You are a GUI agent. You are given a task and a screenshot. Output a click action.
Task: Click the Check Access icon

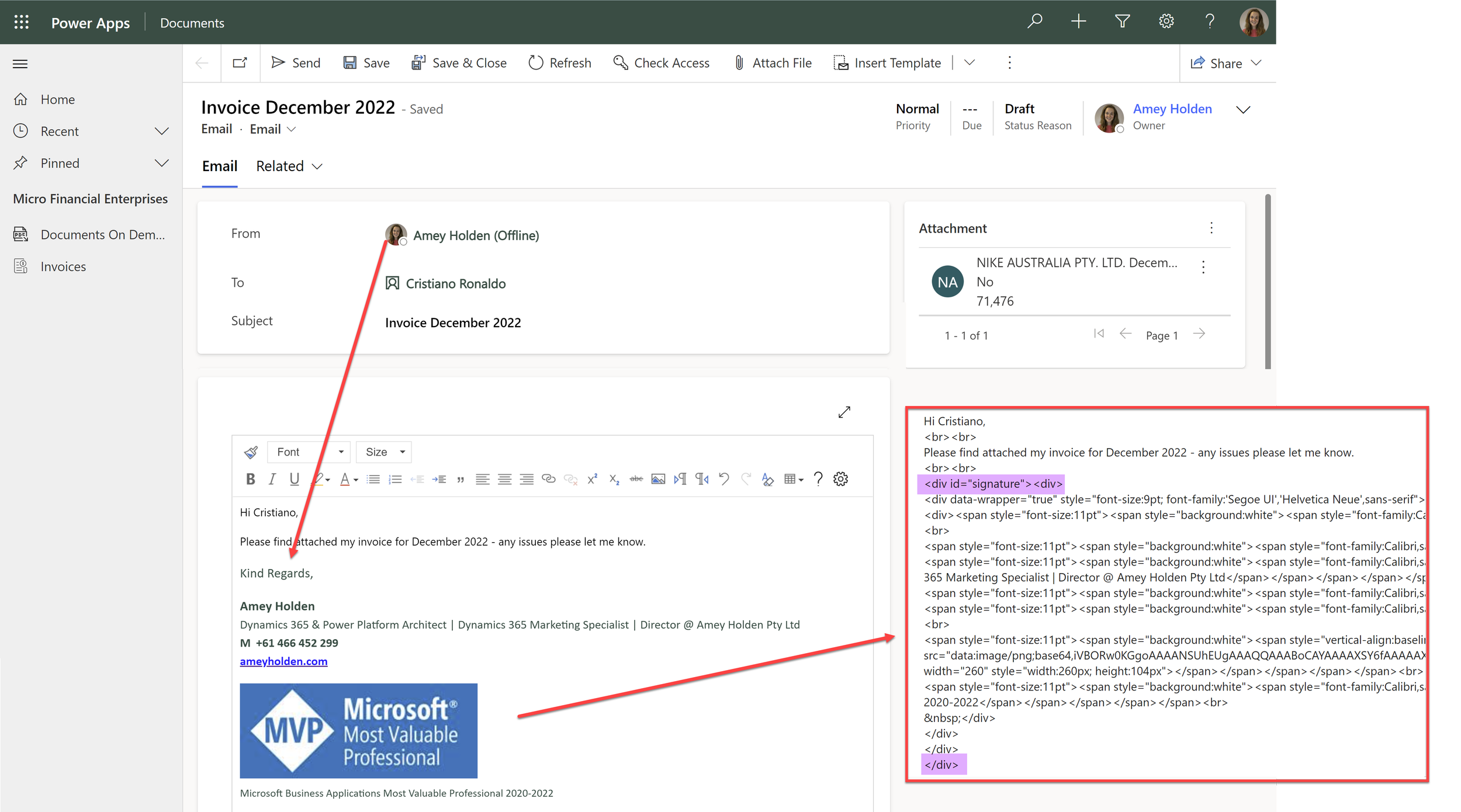(619, 63)
